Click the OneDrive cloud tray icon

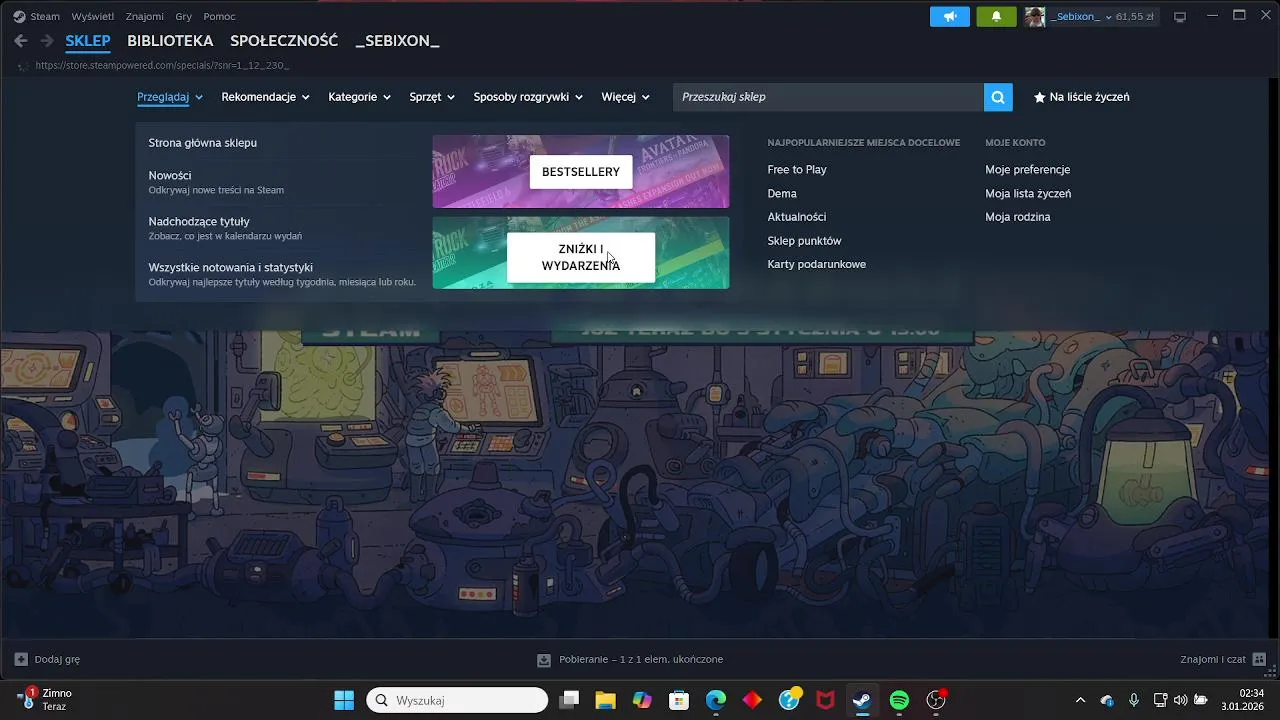(x=1107, y=700)
